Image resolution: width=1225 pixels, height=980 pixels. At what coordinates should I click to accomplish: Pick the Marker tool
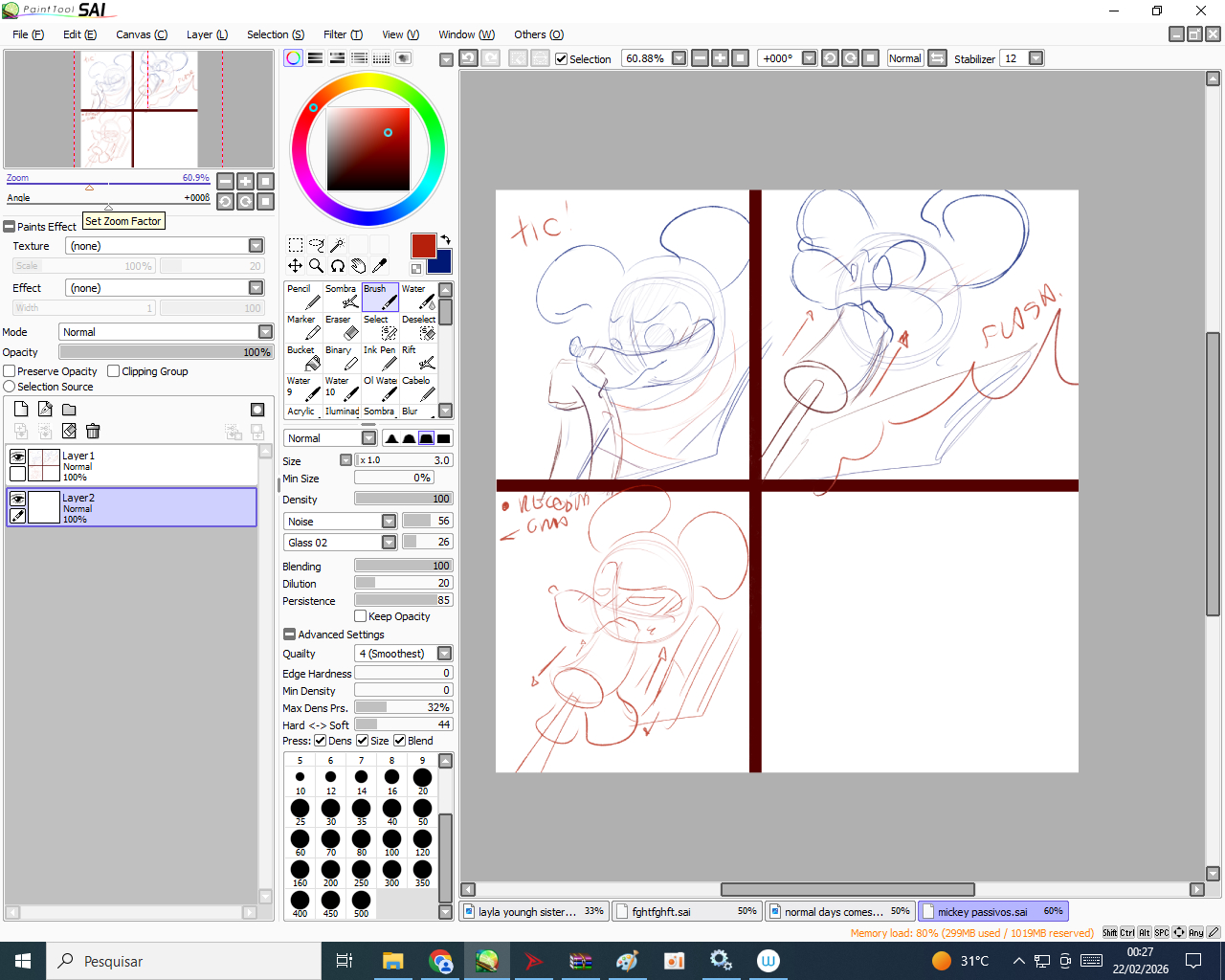coord(303,327)
